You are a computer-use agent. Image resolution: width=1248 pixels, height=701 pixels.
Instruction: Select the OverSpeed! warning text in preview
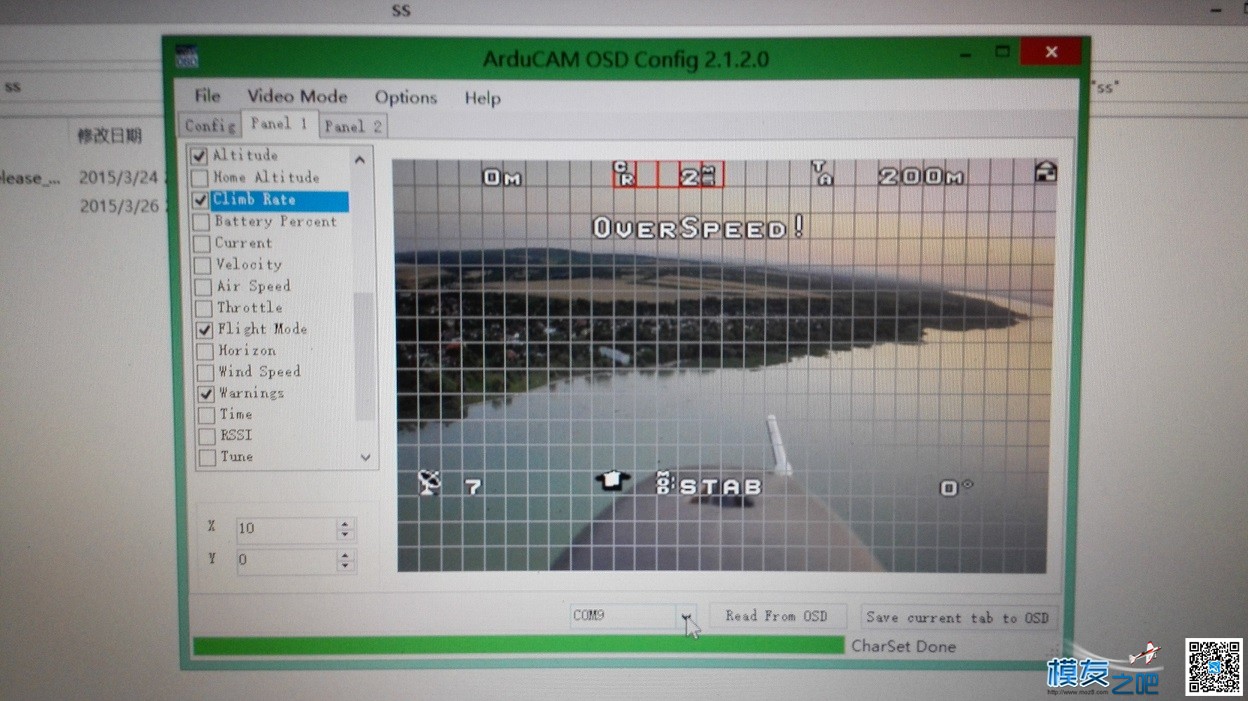point(698,228)
